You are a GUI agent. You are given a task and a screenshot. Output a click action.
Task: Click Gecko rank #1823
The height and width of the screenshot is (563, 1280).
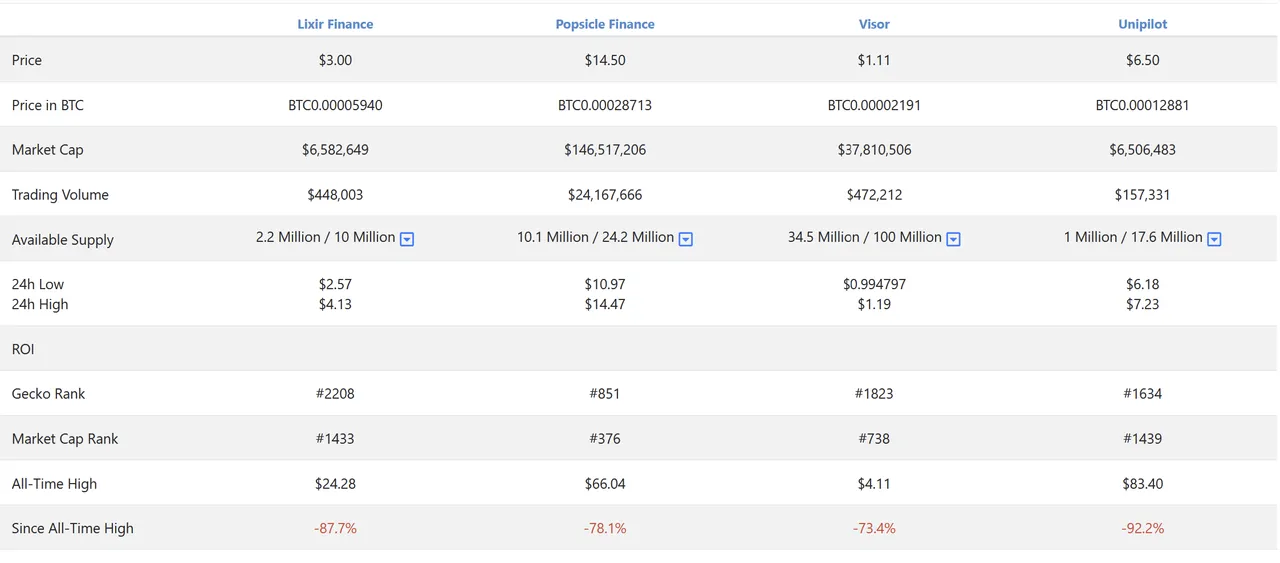(x=874, y=394)
